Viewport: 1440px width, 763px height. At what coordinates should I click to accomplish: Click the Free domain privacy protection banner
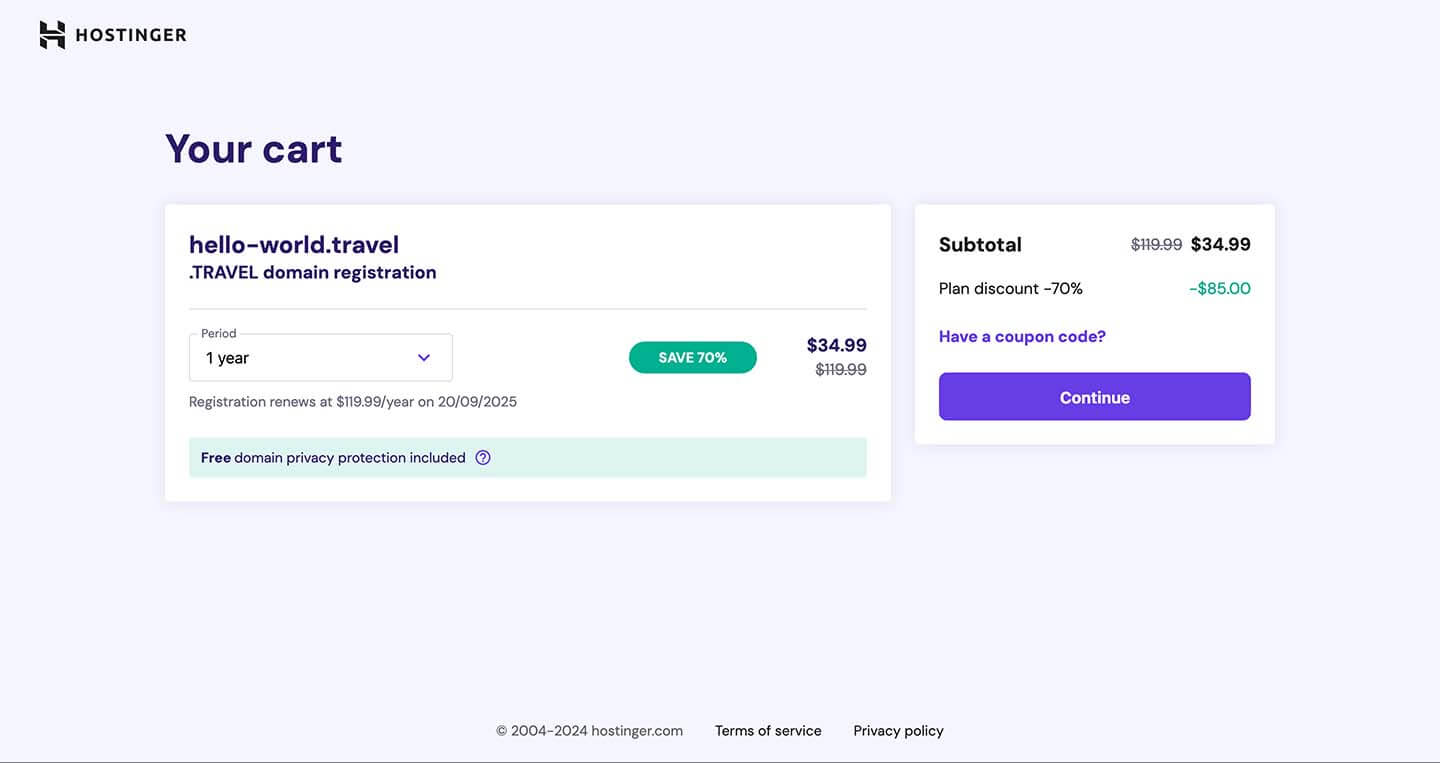click(528, 458)
